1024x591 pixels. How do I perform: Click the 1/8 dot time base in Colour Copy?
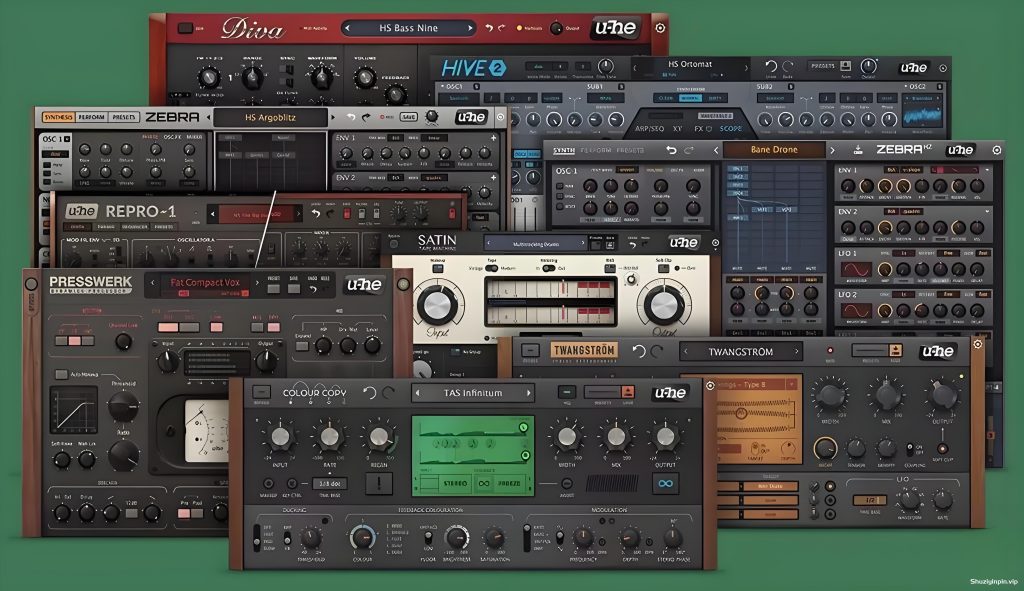(329, 484)
